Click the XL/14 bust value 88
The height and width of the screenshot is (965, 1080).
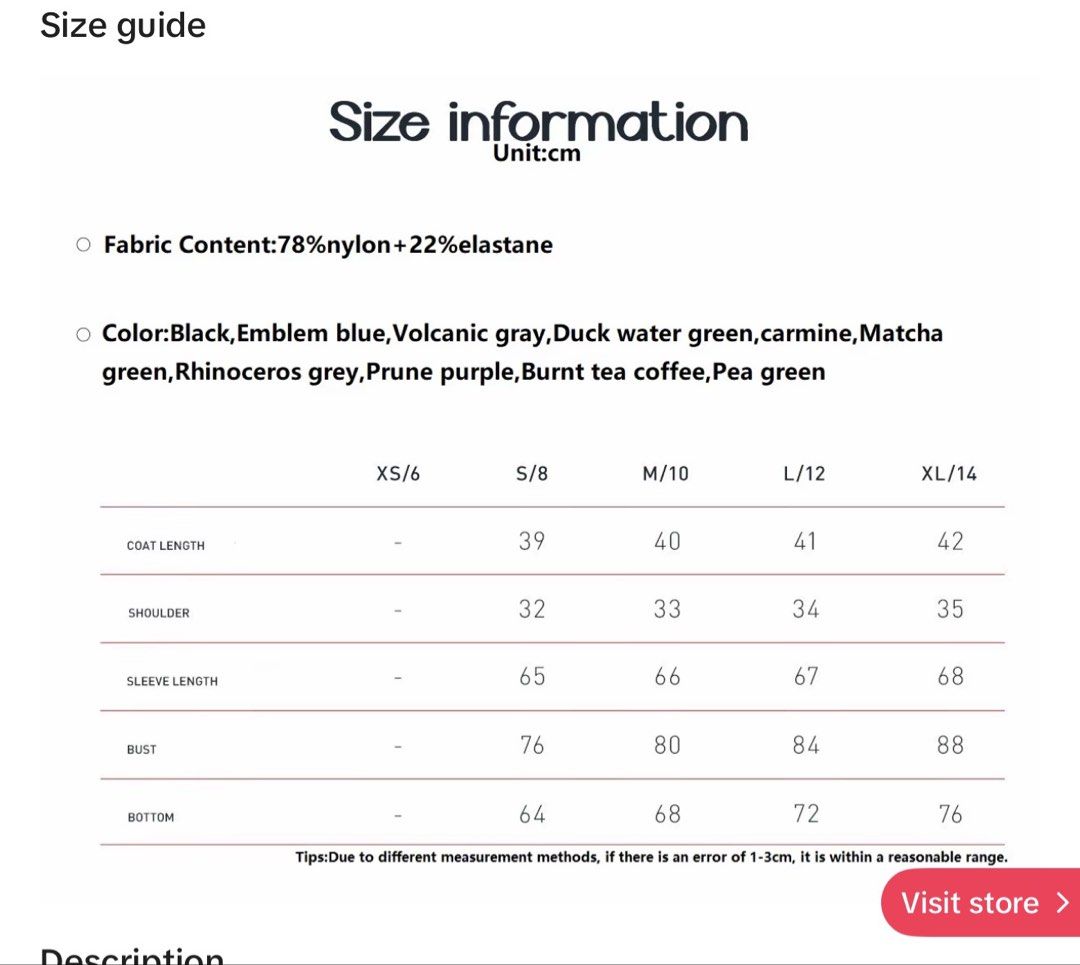[950, 745]
